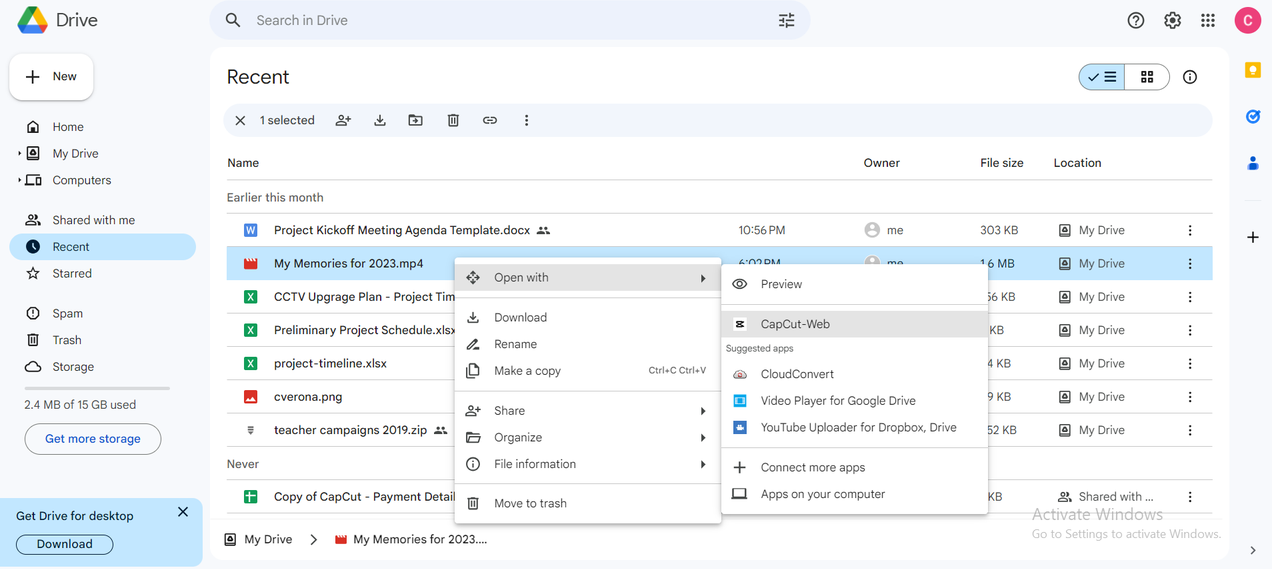Show the view details info icon
This screenshot has height=569, width=1272.
click(1190, 77)
